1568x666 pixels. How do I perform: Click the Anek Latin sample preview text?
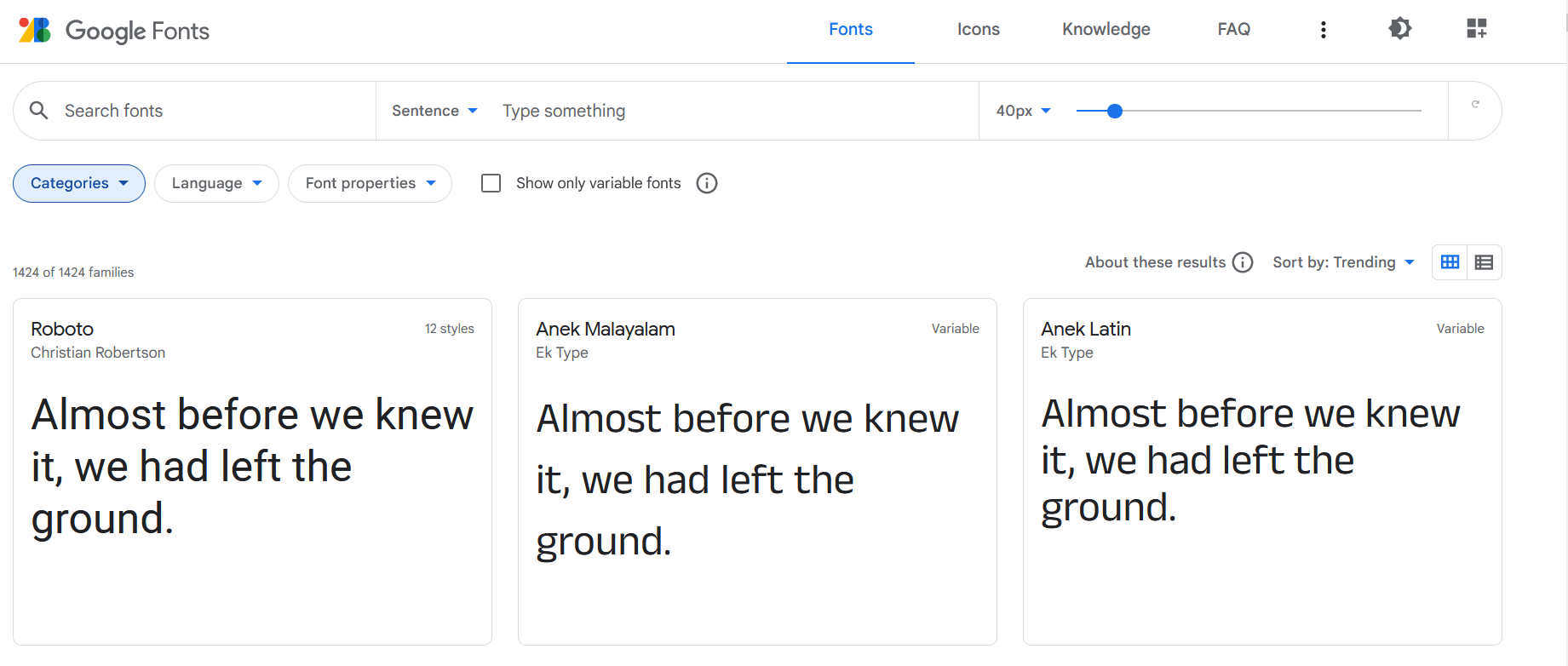click(x=1251, y=461)
